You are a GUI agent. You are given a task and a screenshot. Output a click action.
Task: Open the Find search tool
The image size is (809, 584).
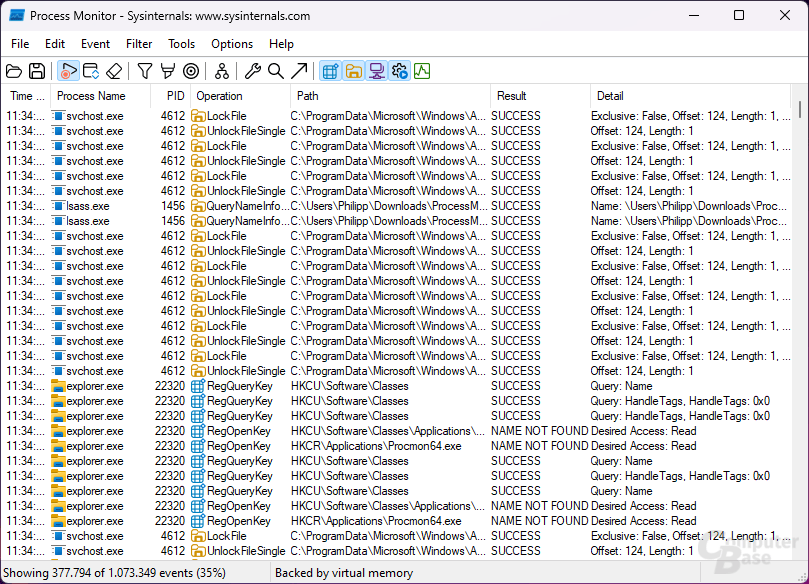275,71
